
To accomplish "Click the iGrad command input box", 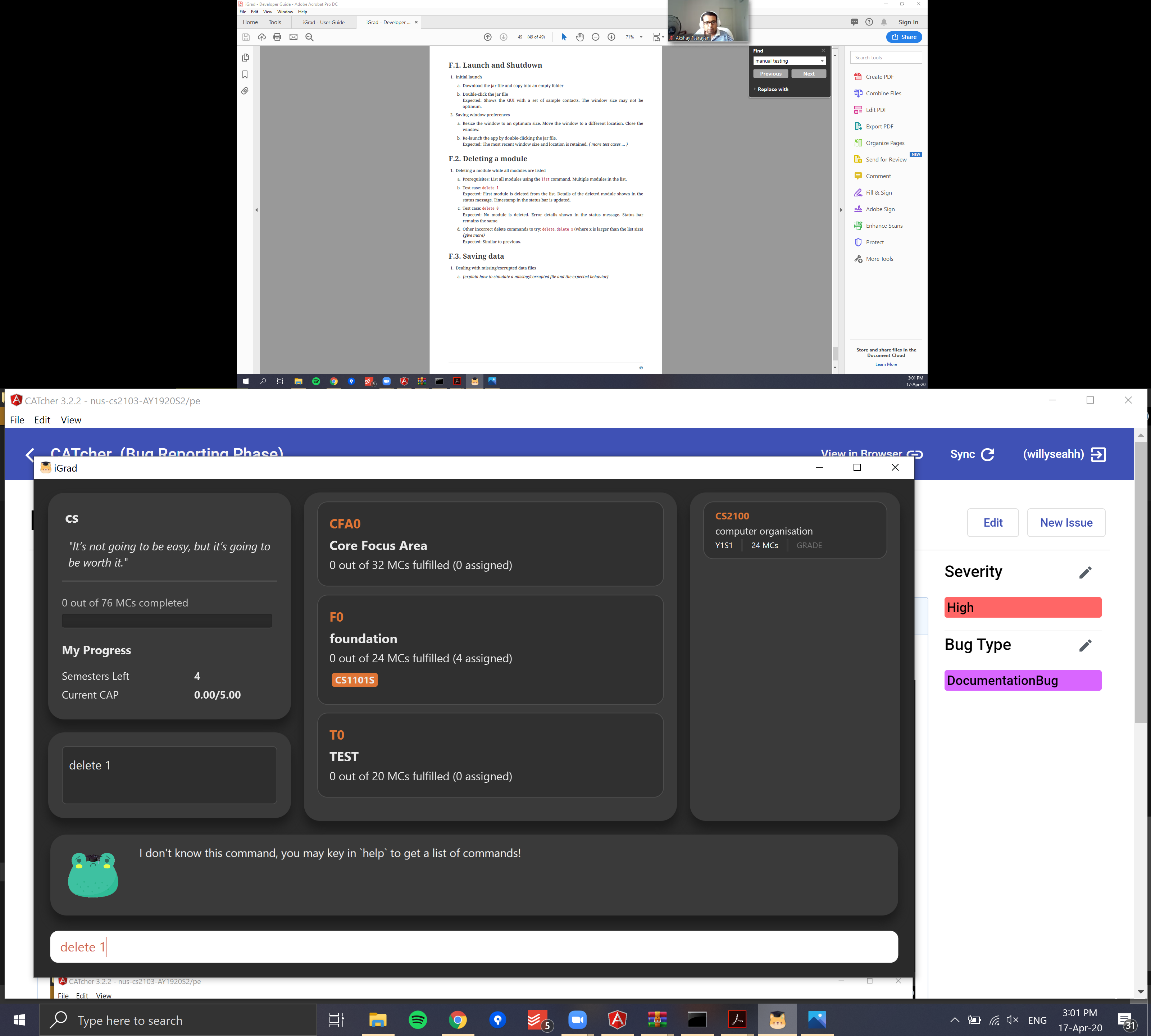I will coord(474,947).
